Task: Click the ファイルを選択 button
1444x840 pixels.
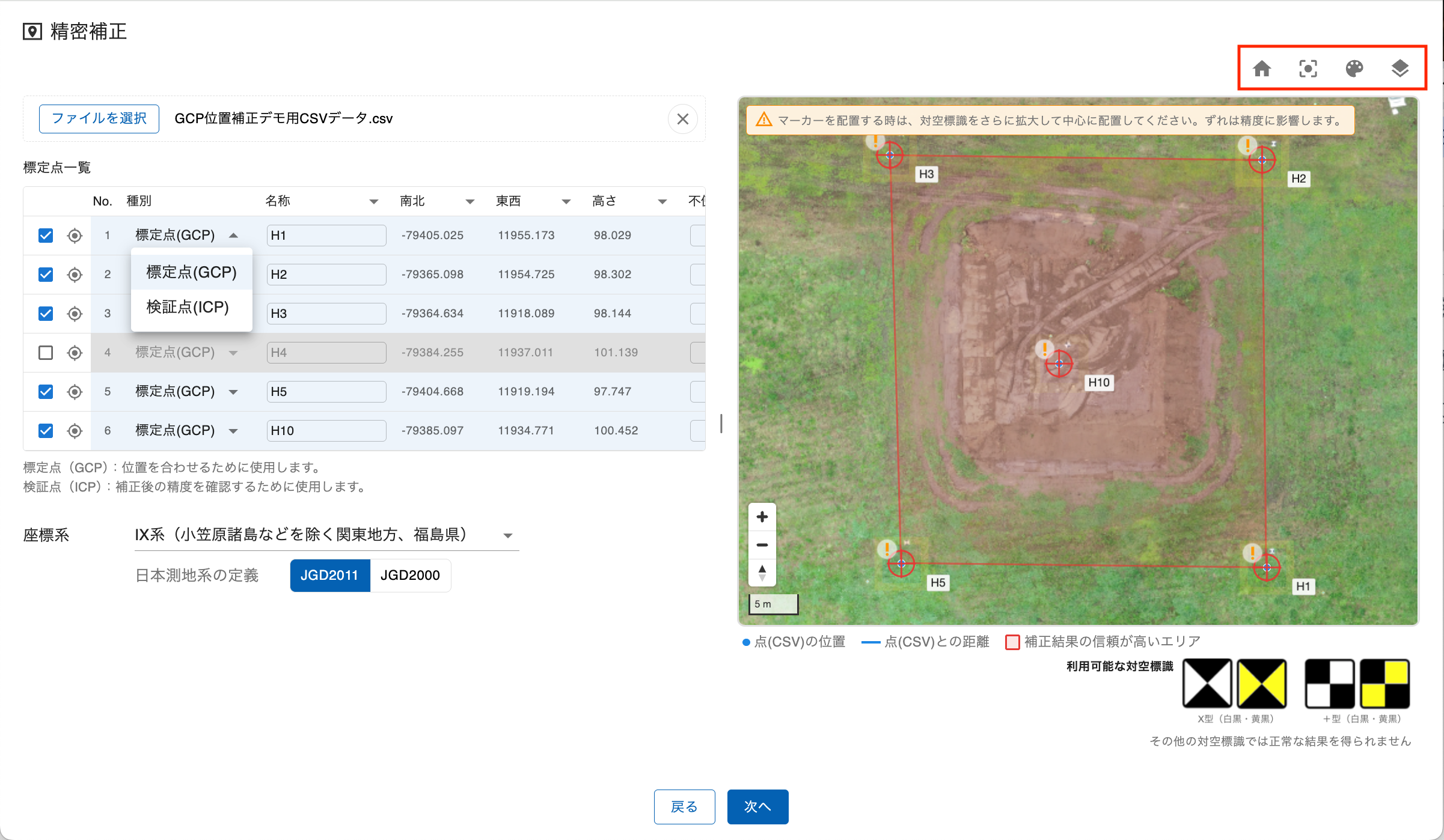Action: 99,118
